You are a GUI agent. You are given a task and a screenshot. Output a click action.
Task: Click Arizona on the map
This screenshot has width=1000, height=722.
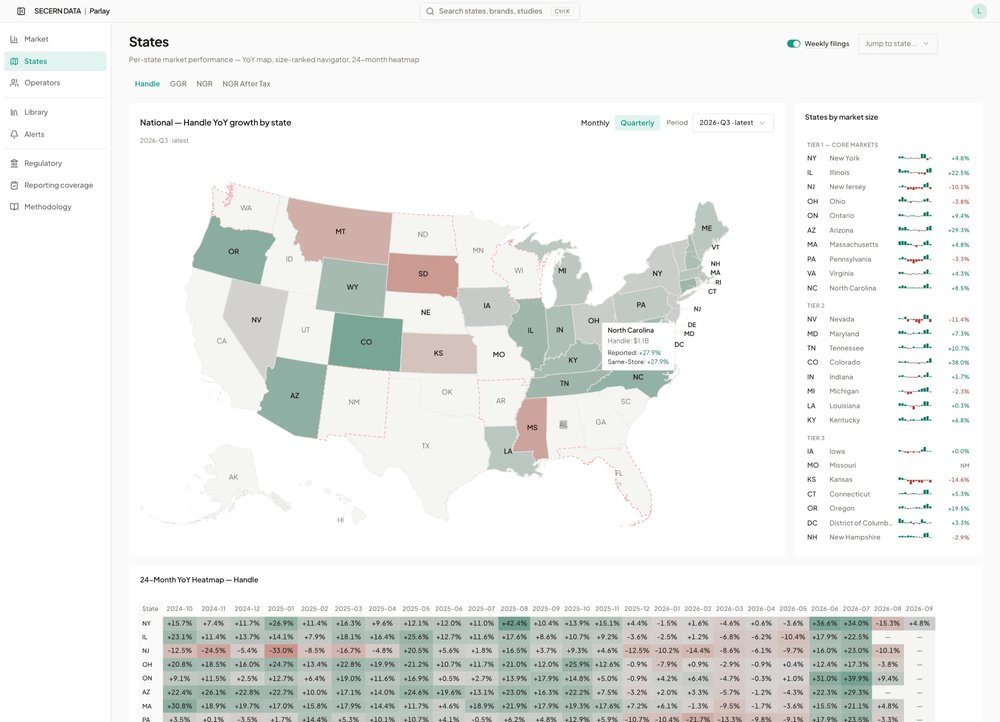click(294, 395)
